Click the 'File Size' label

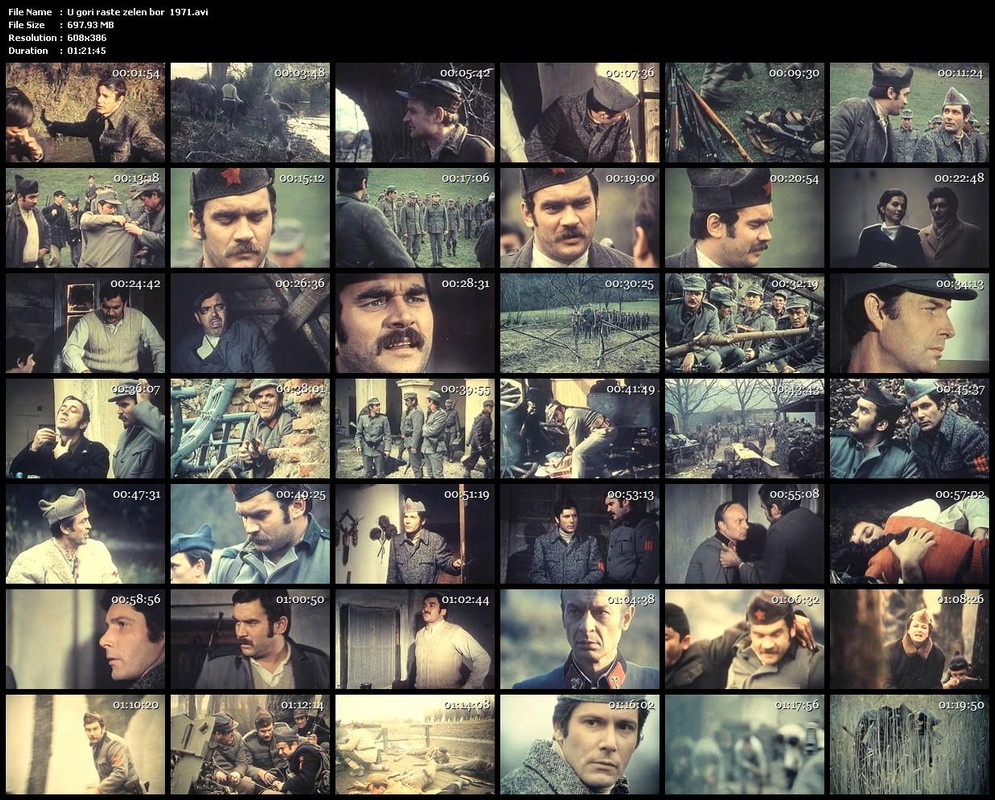click(27, 25)
